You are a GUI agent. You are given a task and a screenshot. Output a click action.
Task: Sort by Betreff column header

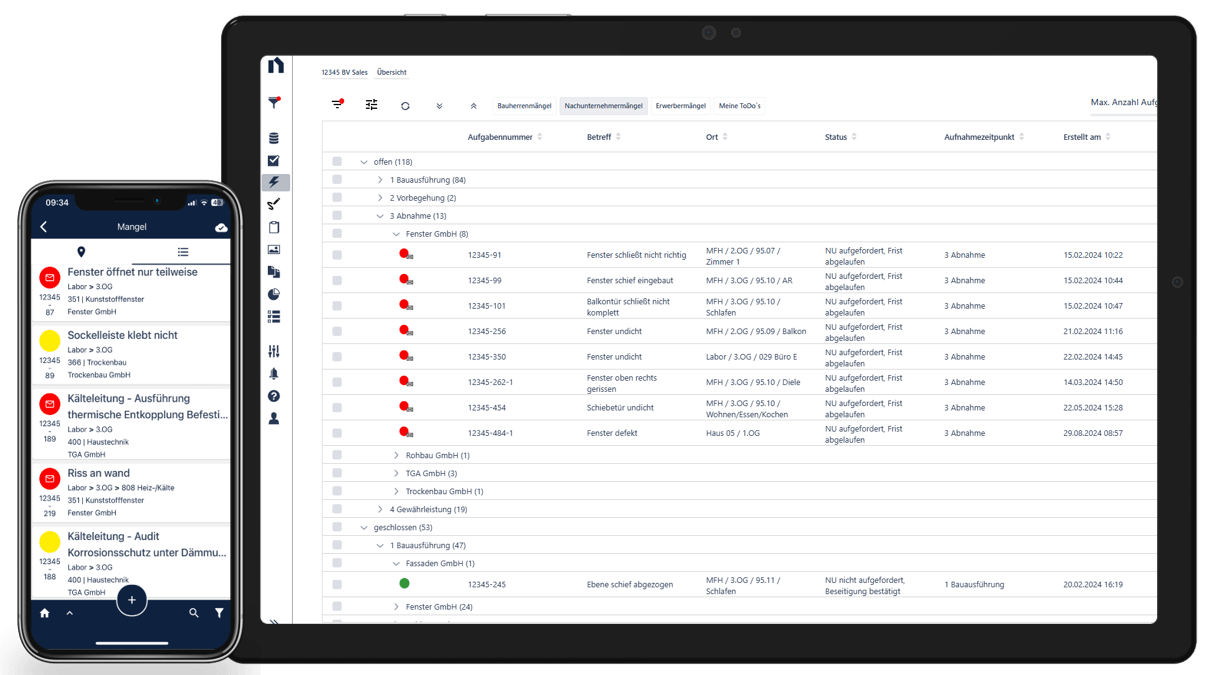coord(603,137)
